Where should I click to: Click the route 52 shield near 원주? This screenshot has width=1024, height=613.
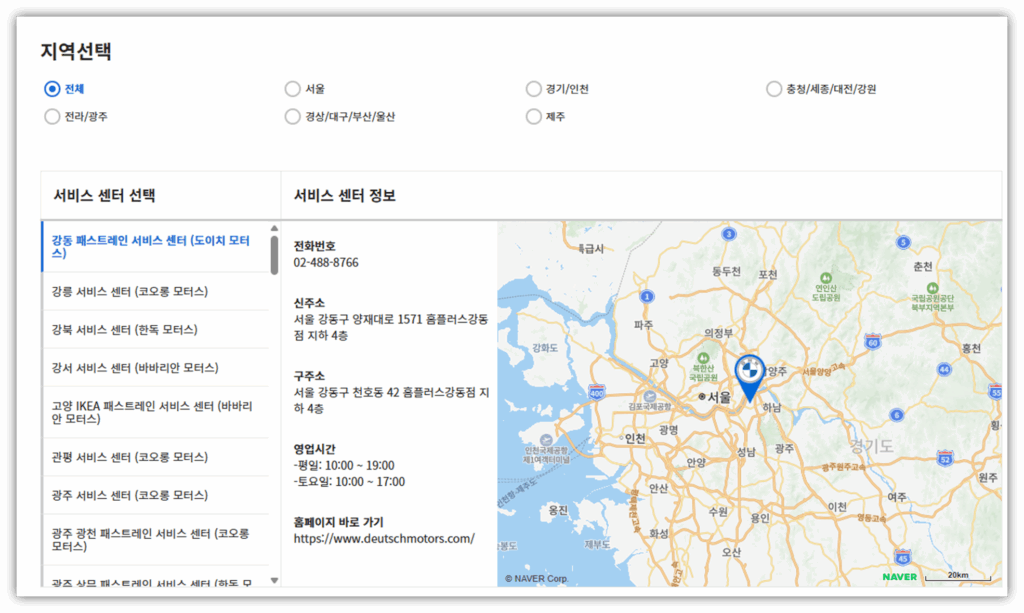[x=945, y=459]
